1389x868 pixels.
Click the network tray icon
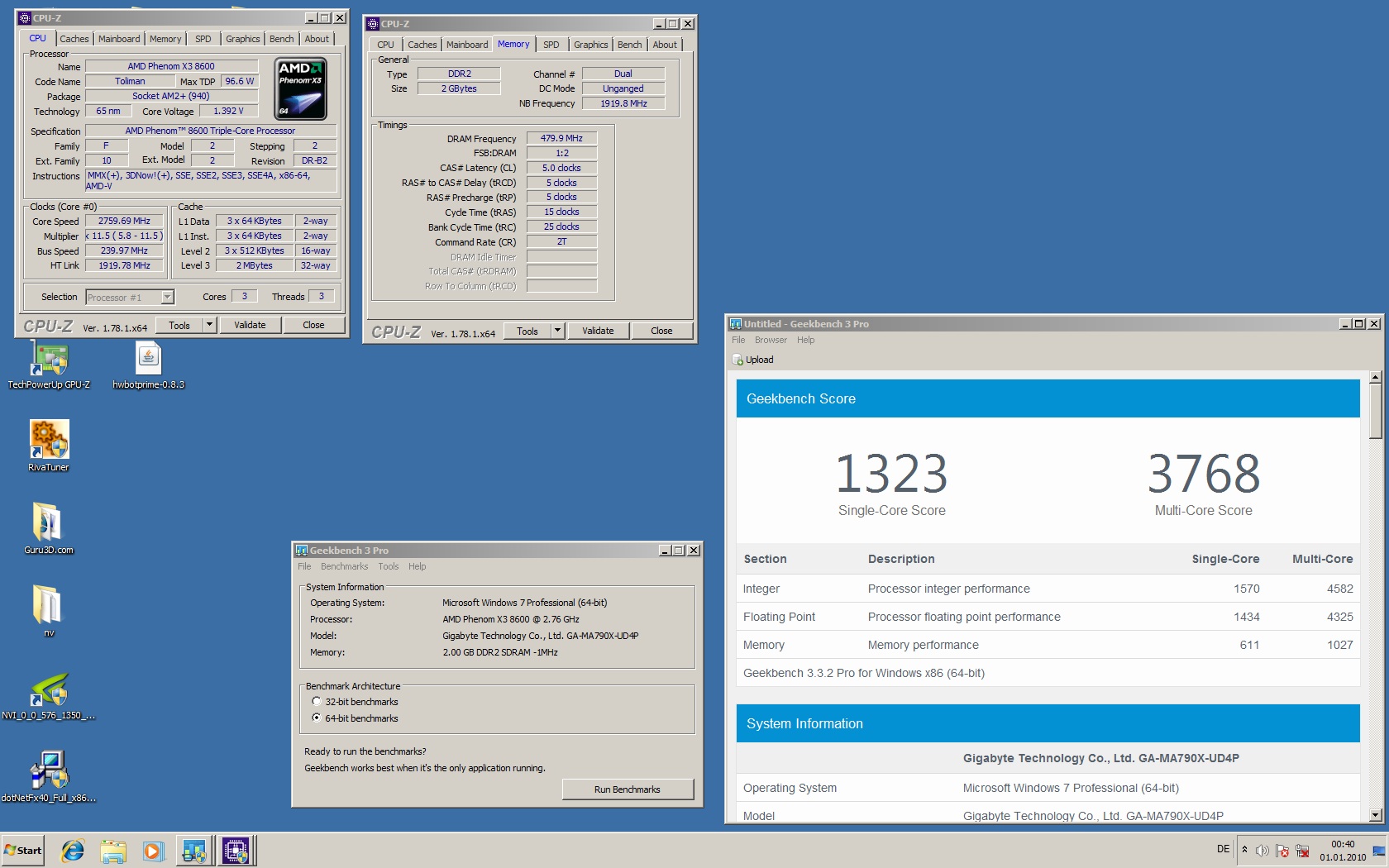tap(1302, 851)
